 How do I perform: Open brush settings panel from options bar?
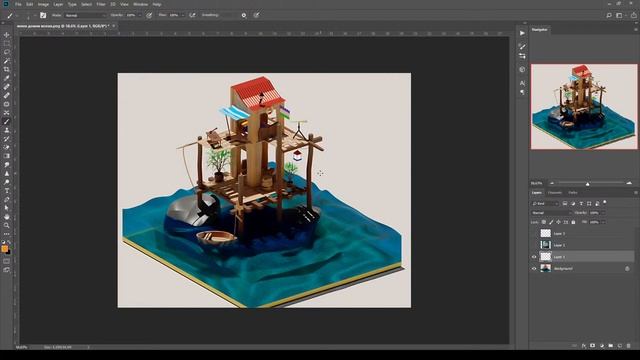tap(43, 15)
